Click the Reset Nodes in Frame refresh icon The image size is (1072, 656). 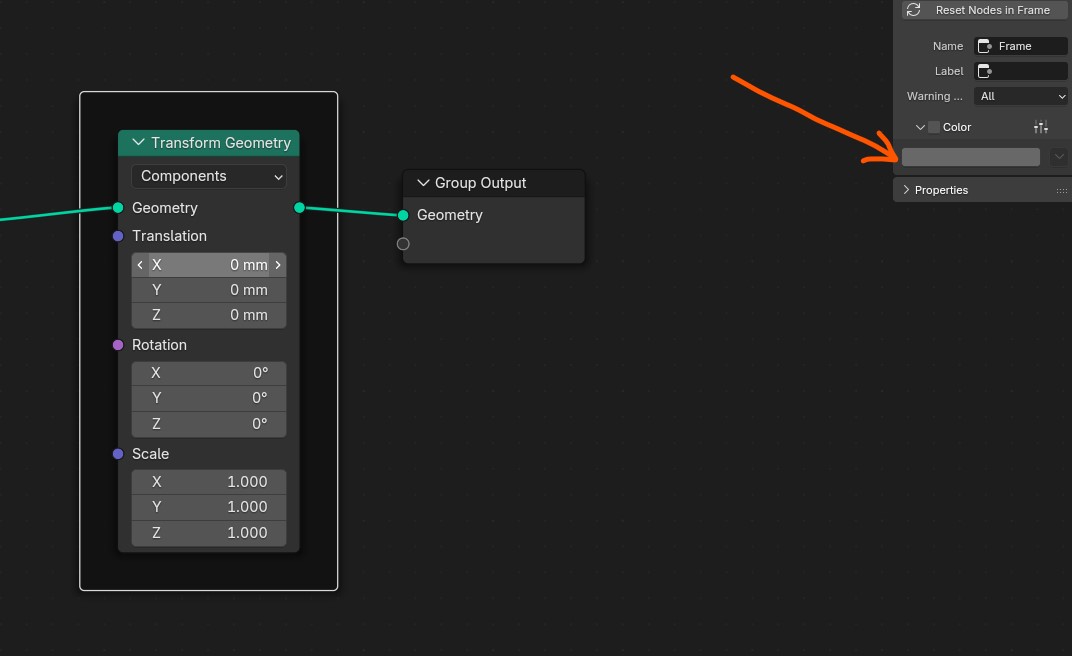click(x=913, y=10)
